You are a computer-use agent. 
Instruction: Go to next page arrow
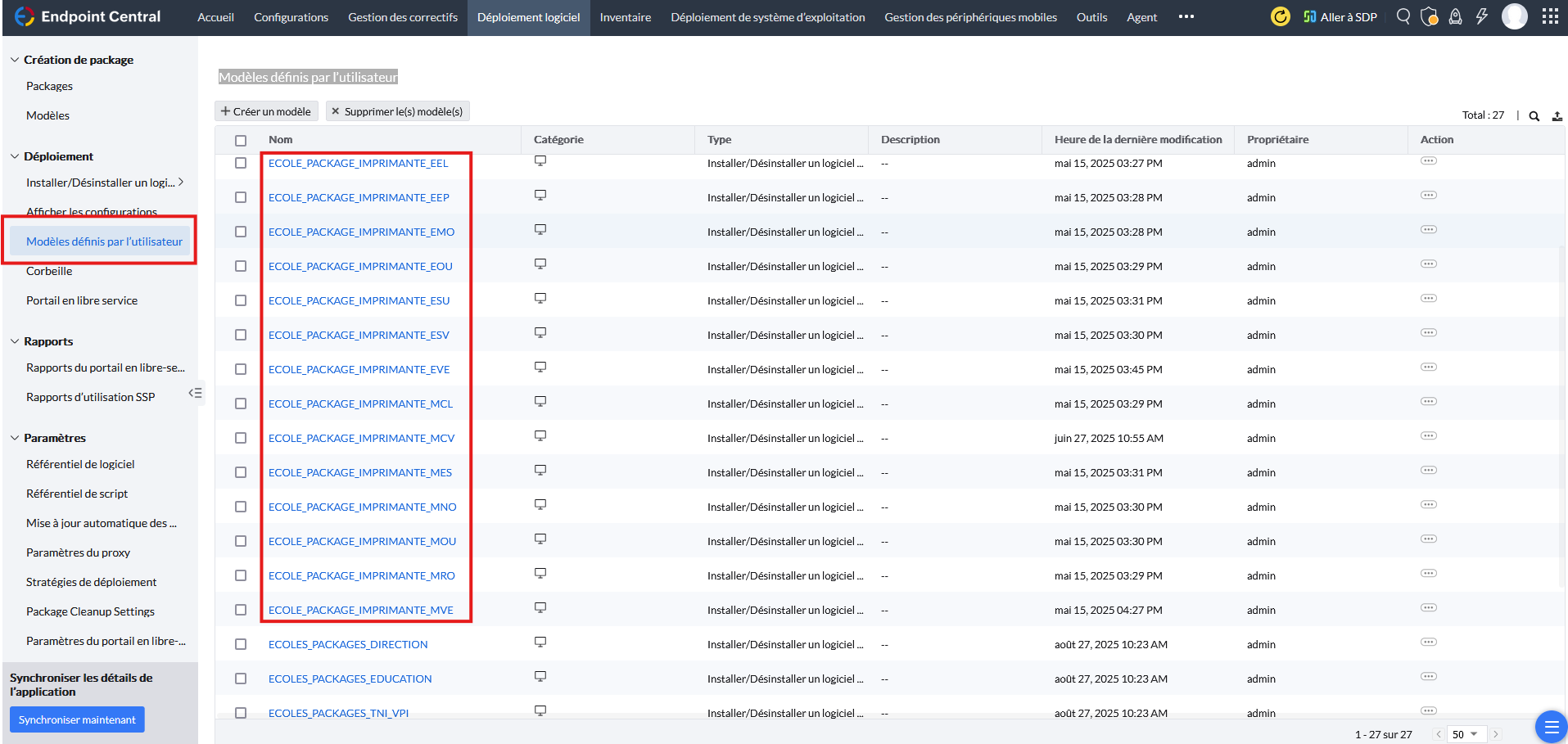point(1495,734)
